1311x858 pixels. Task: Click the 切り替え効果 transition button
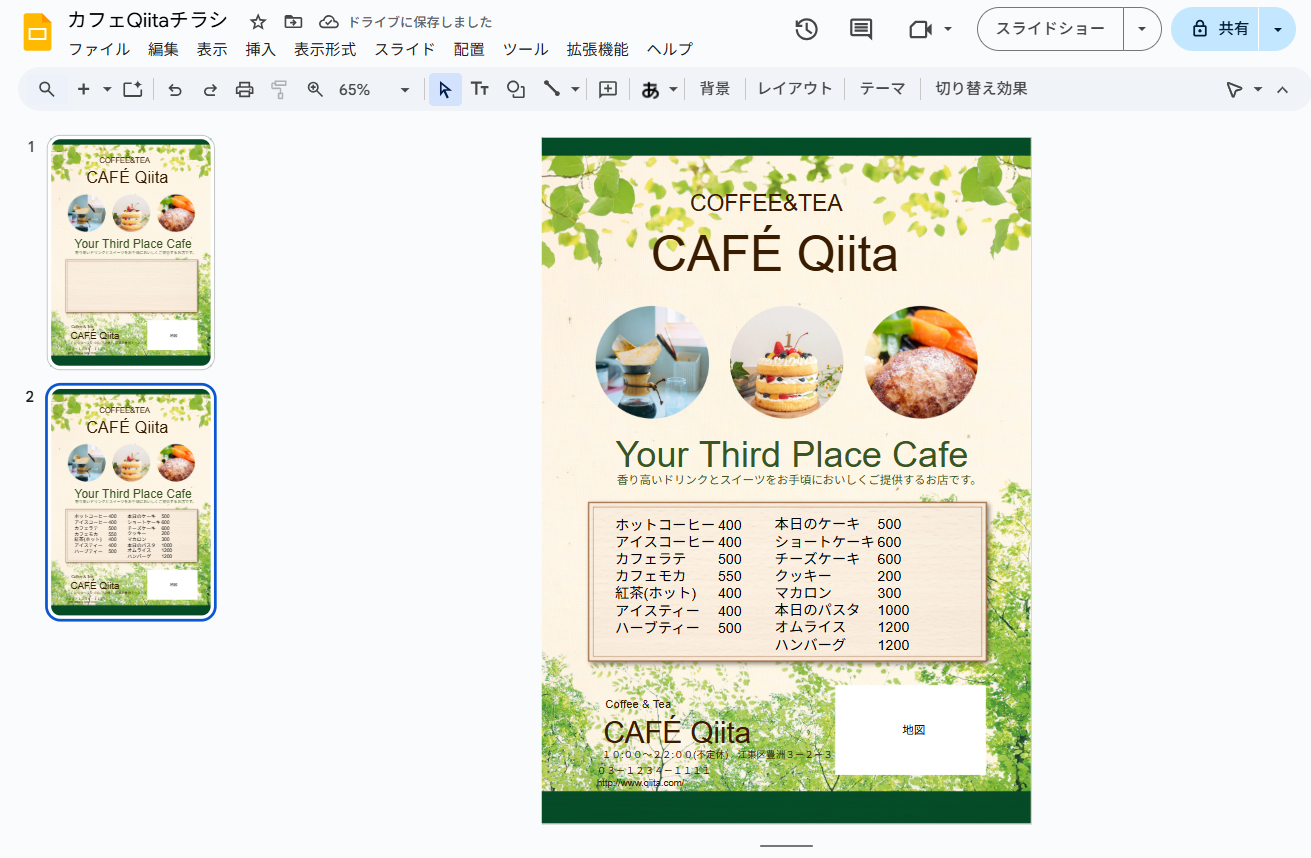click(x=981, y=89)
